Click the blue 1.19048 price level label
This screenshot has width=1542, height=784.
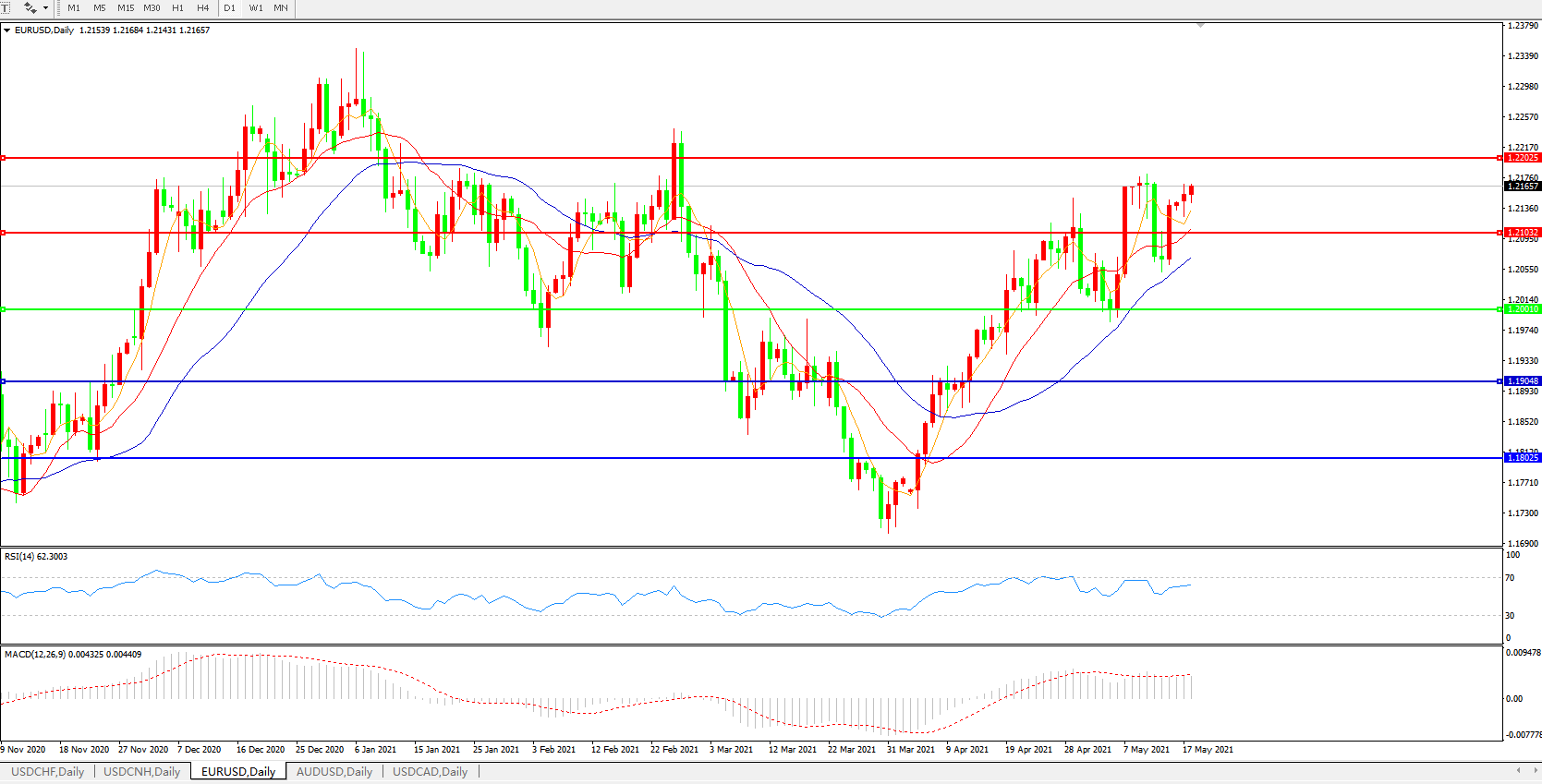(1522, 381)
